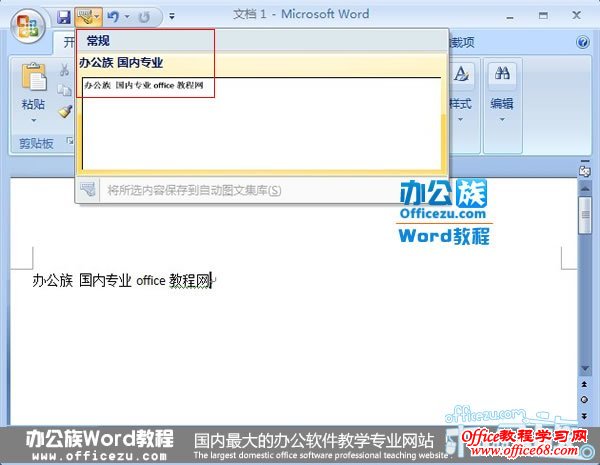Click the vertical scrollbar up arrow
The width and height of the screenshot is (600, 465).
coord(585,188)
